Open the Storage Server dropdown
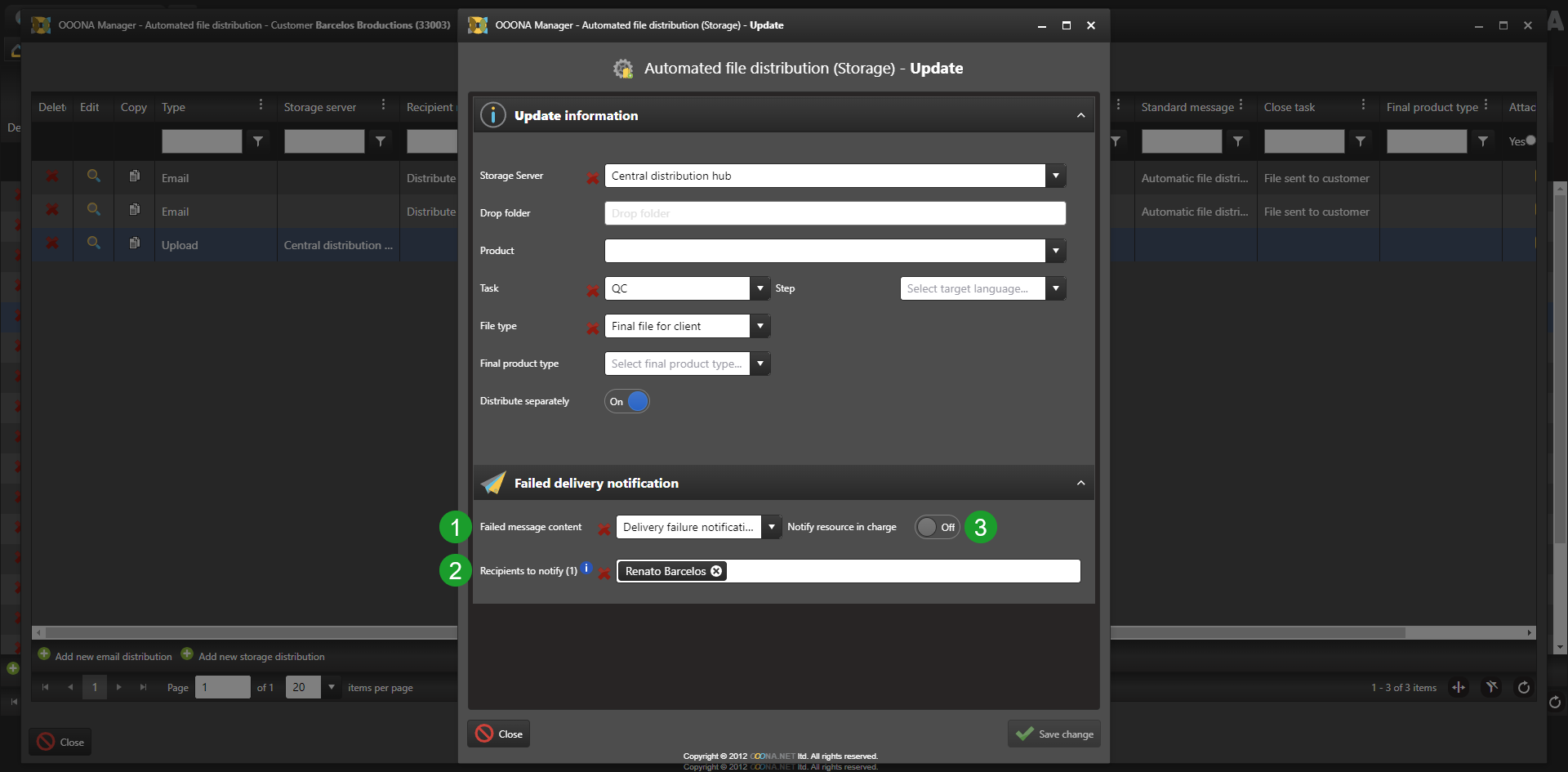Image resolution: width=1568 pixels, height=772 pixels. point(1055,176)
